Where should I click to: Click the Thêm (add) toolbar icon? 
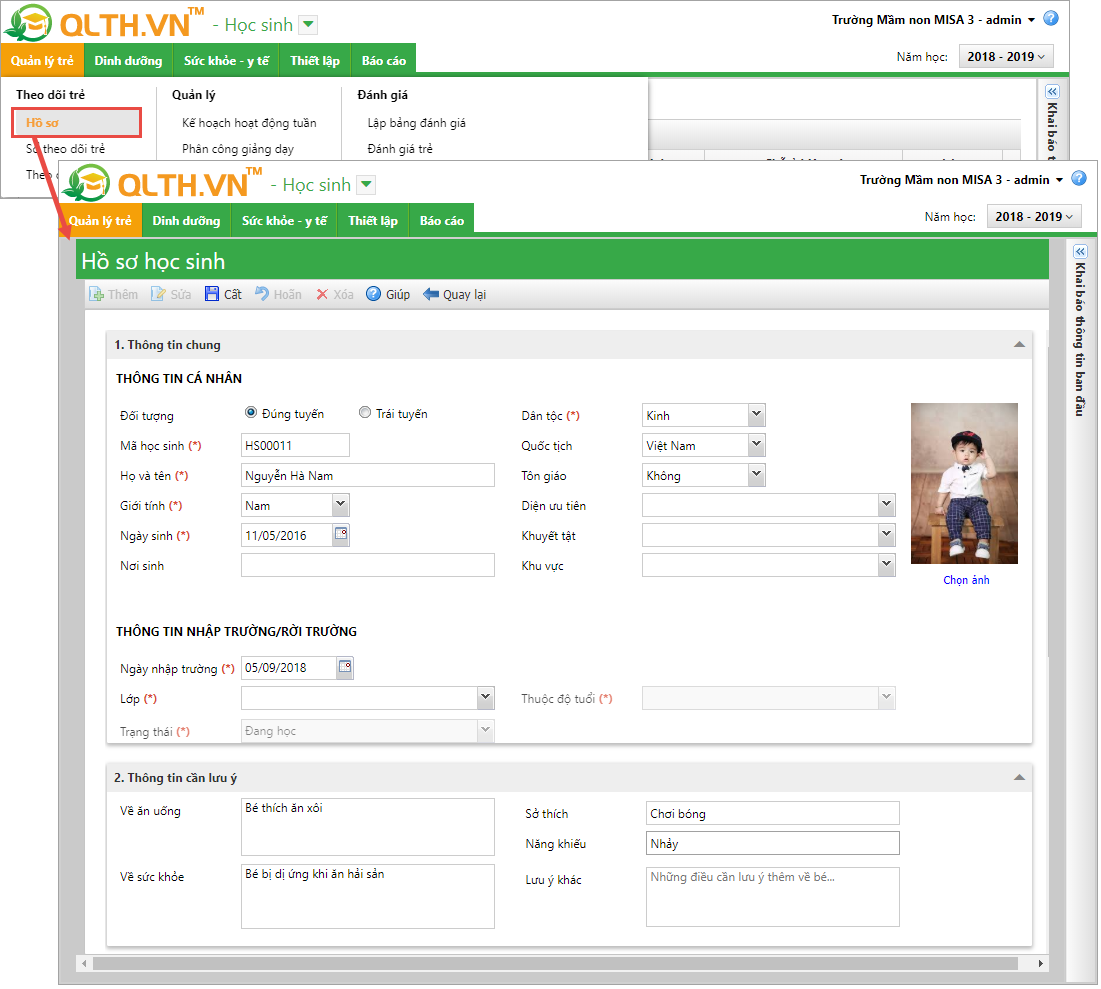point(96,295)
